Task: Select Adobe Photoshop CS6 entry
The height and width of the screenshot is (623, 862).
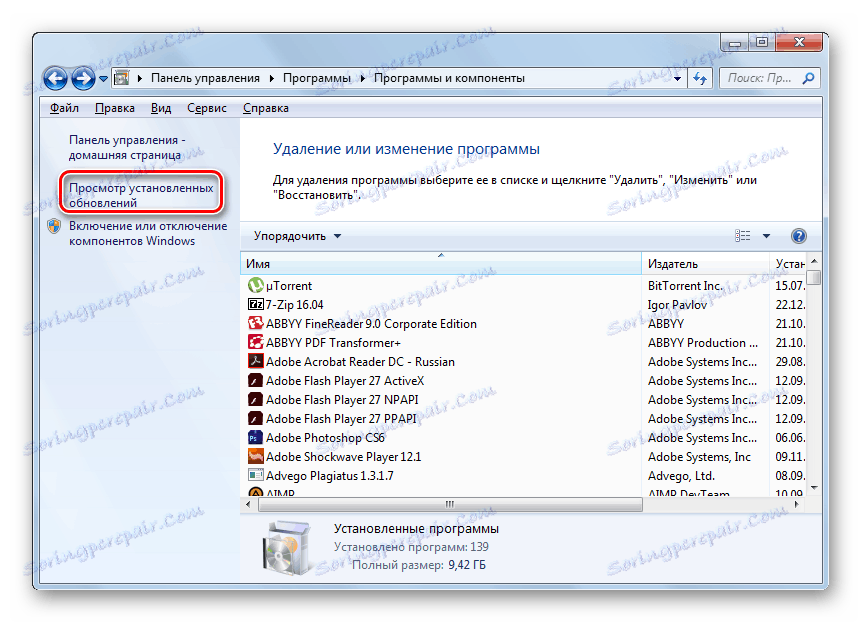Action: pos(325,438)
